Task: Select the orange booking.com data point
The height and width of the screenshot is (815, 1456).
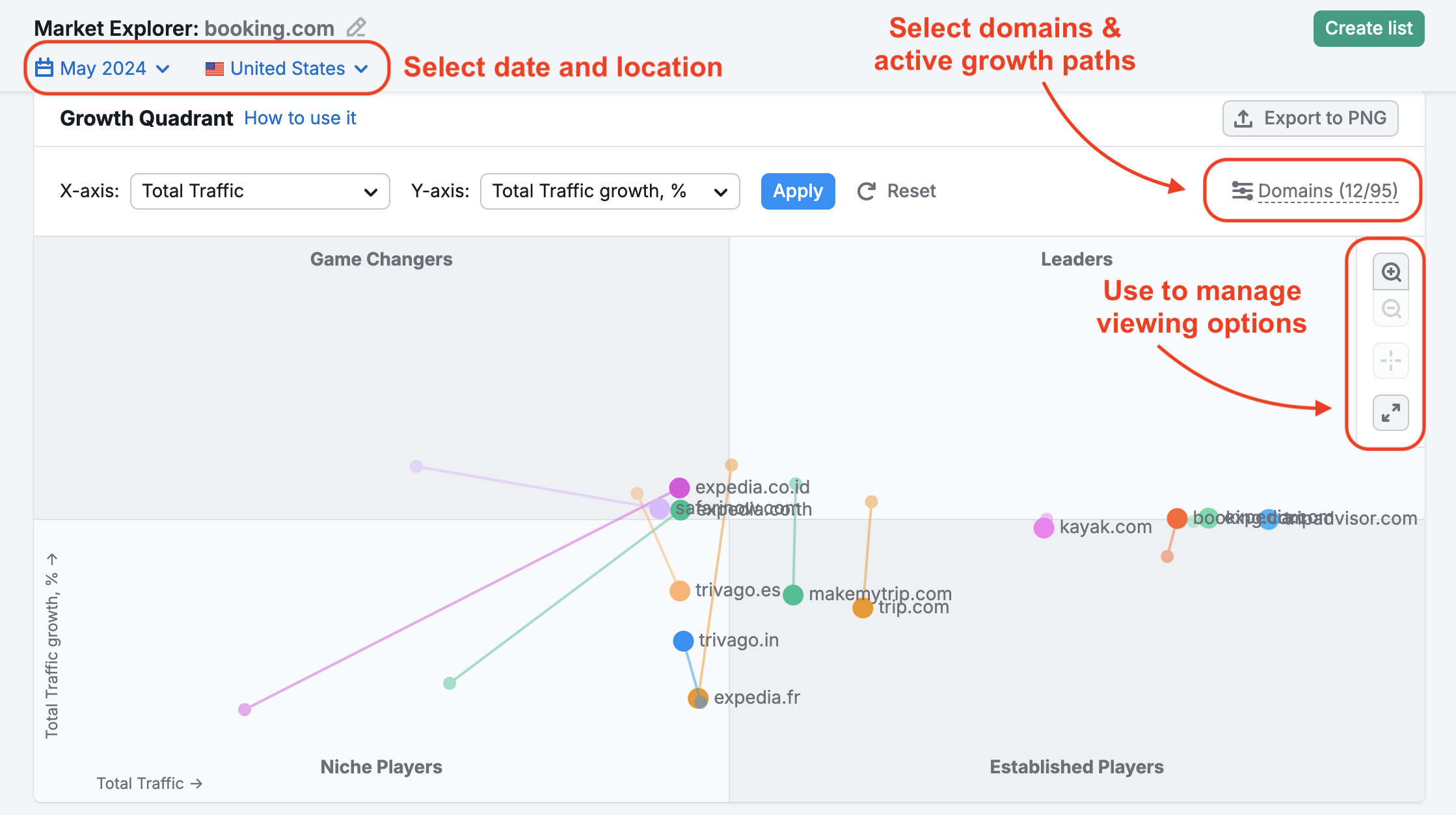Action: pyautogui.click(x=1177, y=519)
